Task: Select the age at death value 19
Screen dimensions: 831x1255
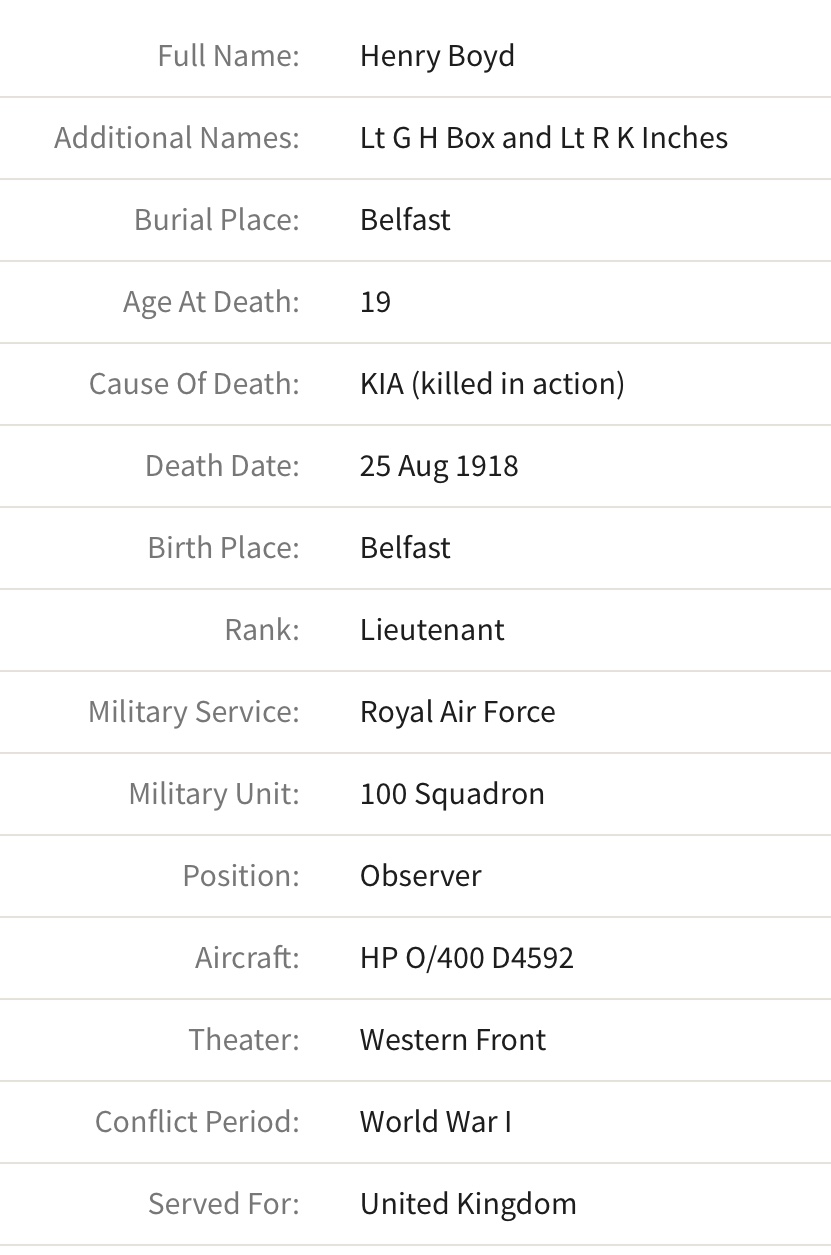Action: 375,302
